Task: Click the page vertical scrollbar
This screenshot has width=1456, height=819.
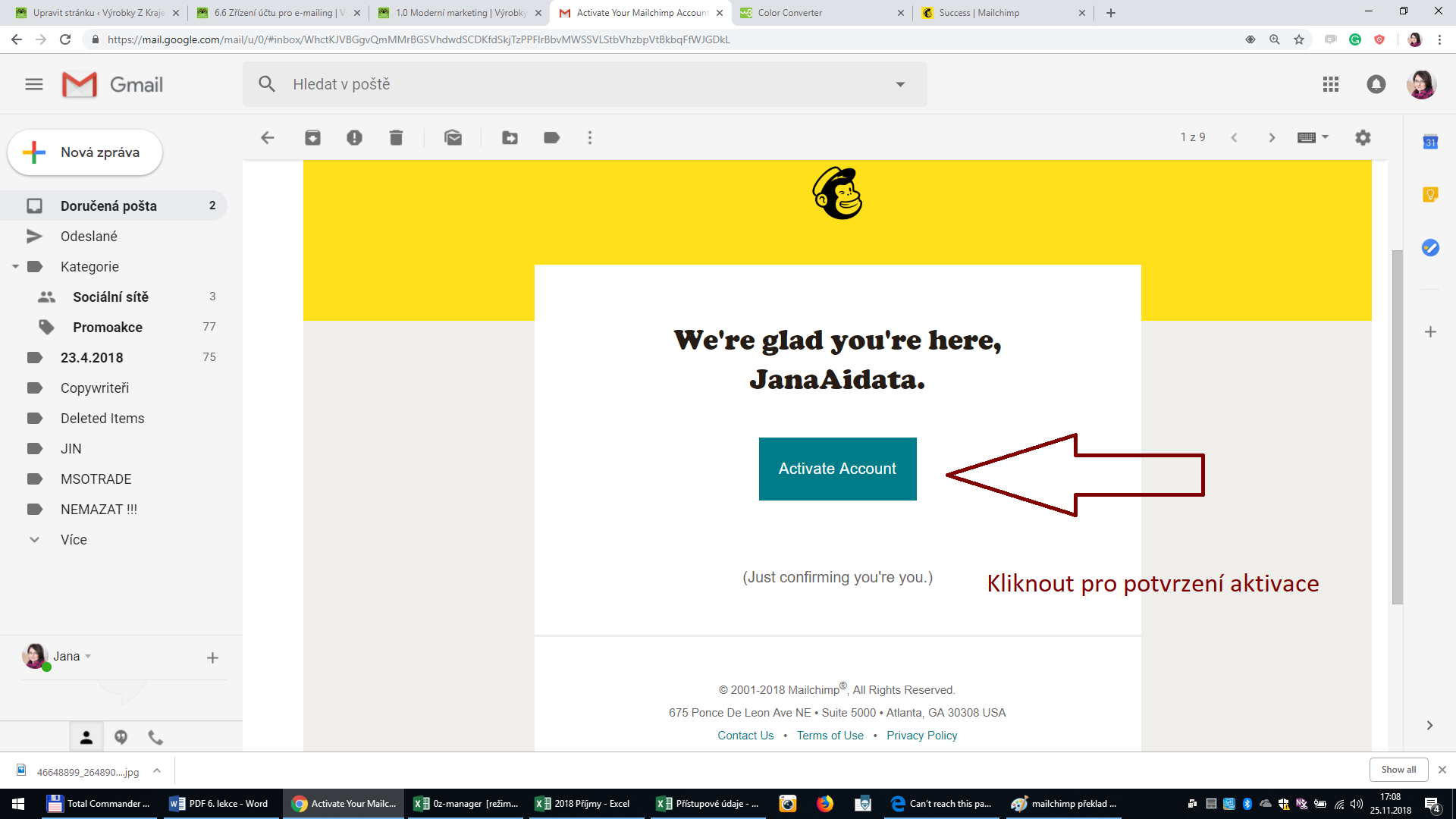Action: pyautogui.click(x=1397, y=427)
